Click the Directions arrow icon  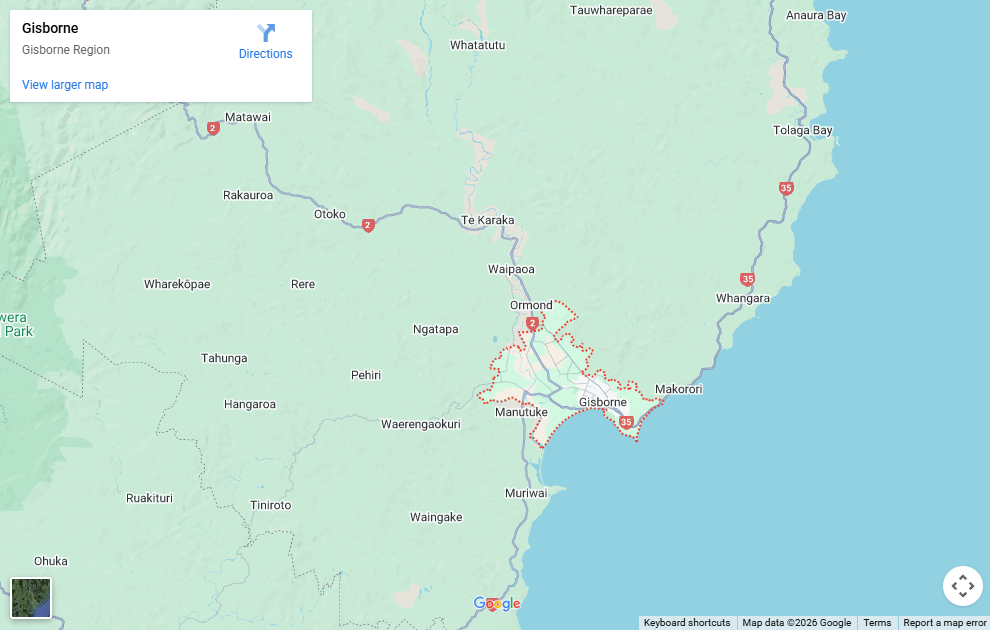click(266, 33)
